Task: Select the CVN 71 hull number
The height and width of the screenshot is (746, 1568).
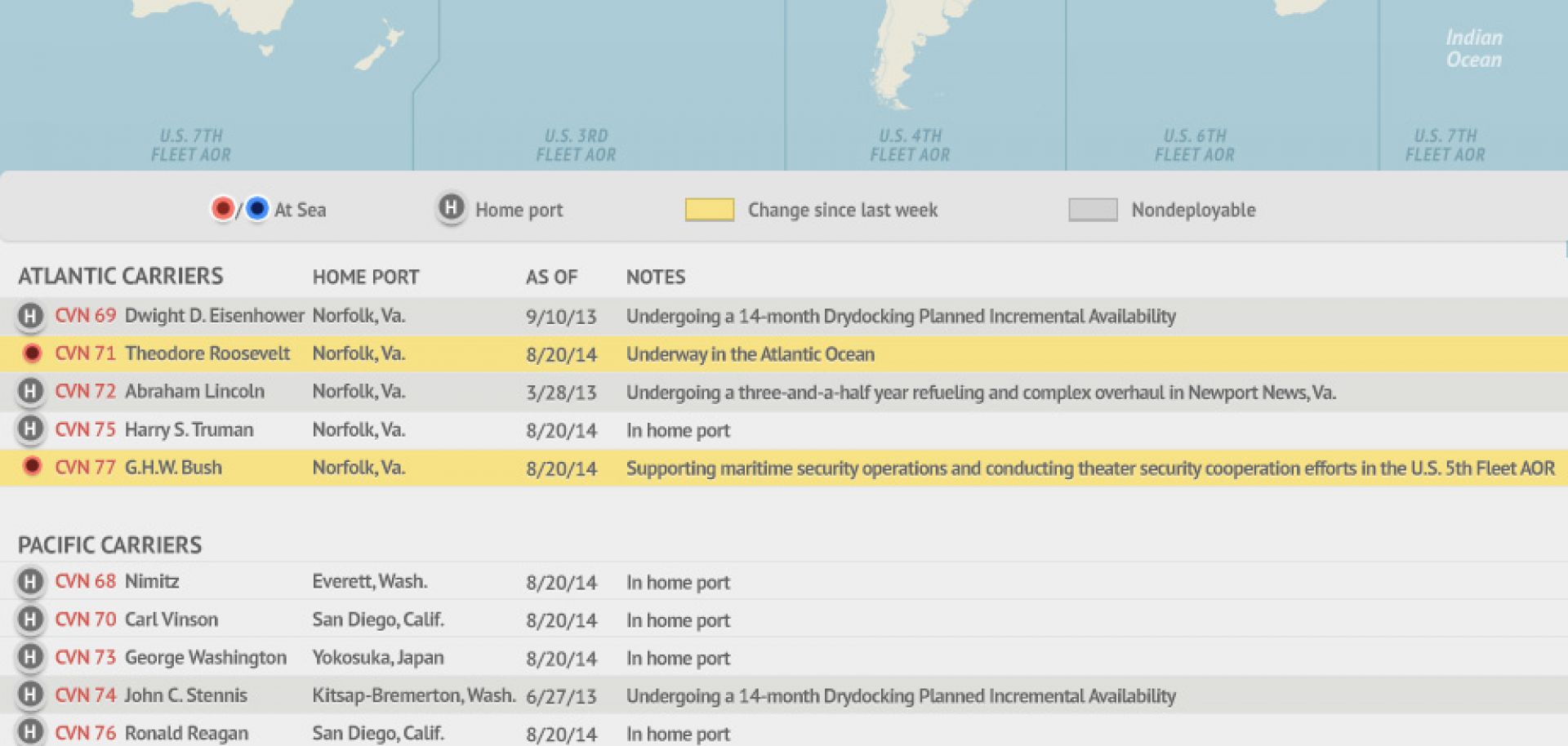Action: point(86,353)
